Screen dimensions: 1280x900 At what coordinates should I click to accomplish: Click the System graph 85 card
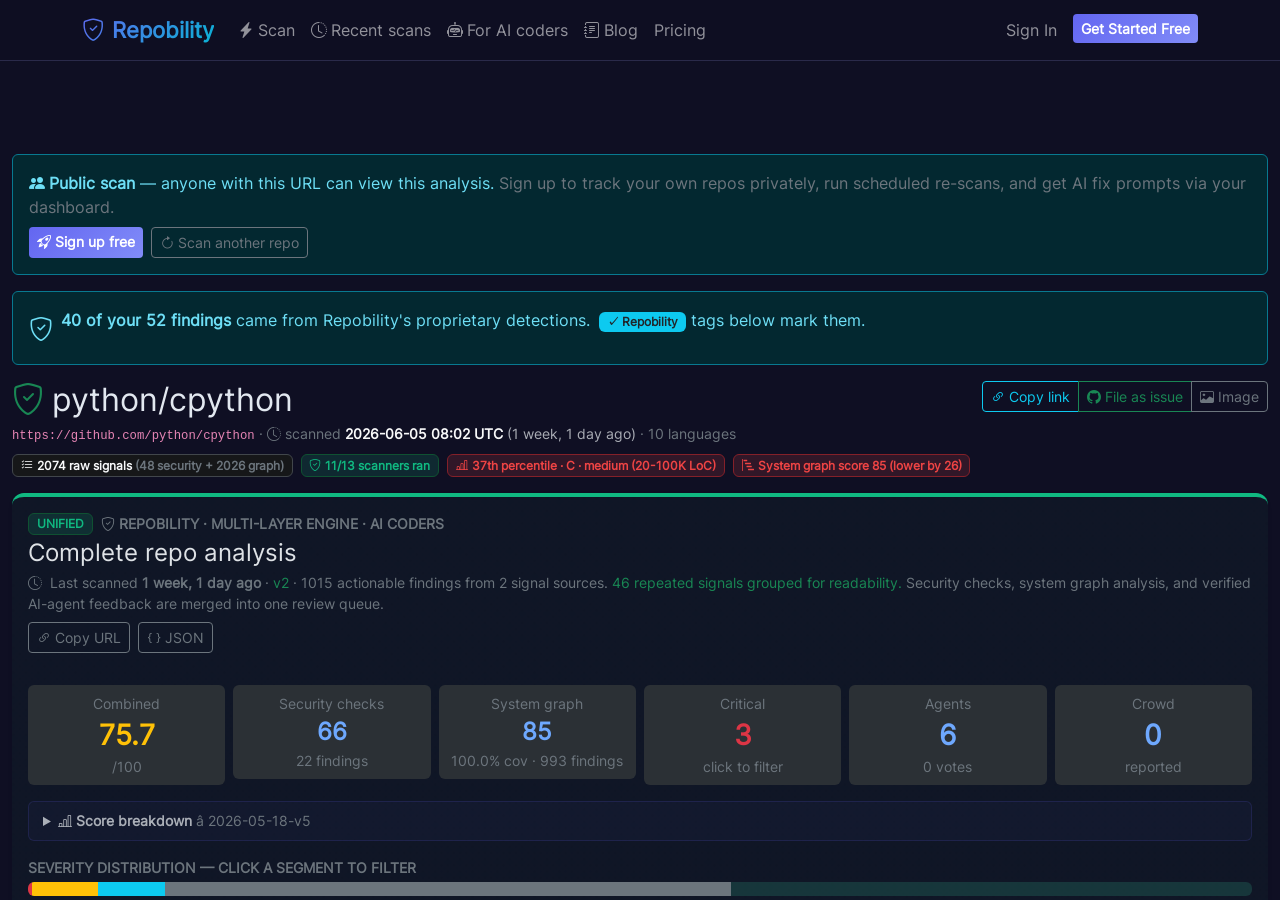tap(537, 732)
